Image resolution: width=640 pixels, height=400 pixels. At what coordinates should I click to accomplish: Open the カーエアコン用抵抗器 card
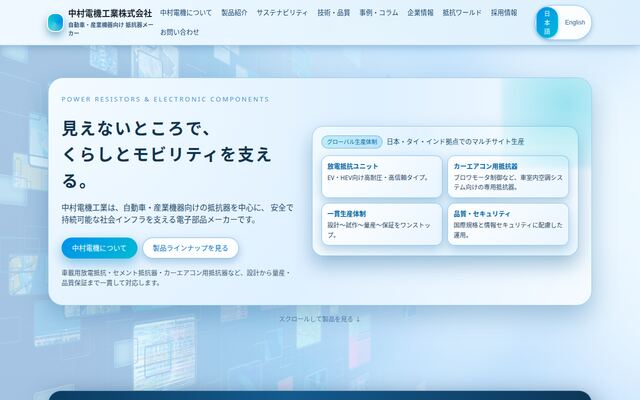[508, 176]
